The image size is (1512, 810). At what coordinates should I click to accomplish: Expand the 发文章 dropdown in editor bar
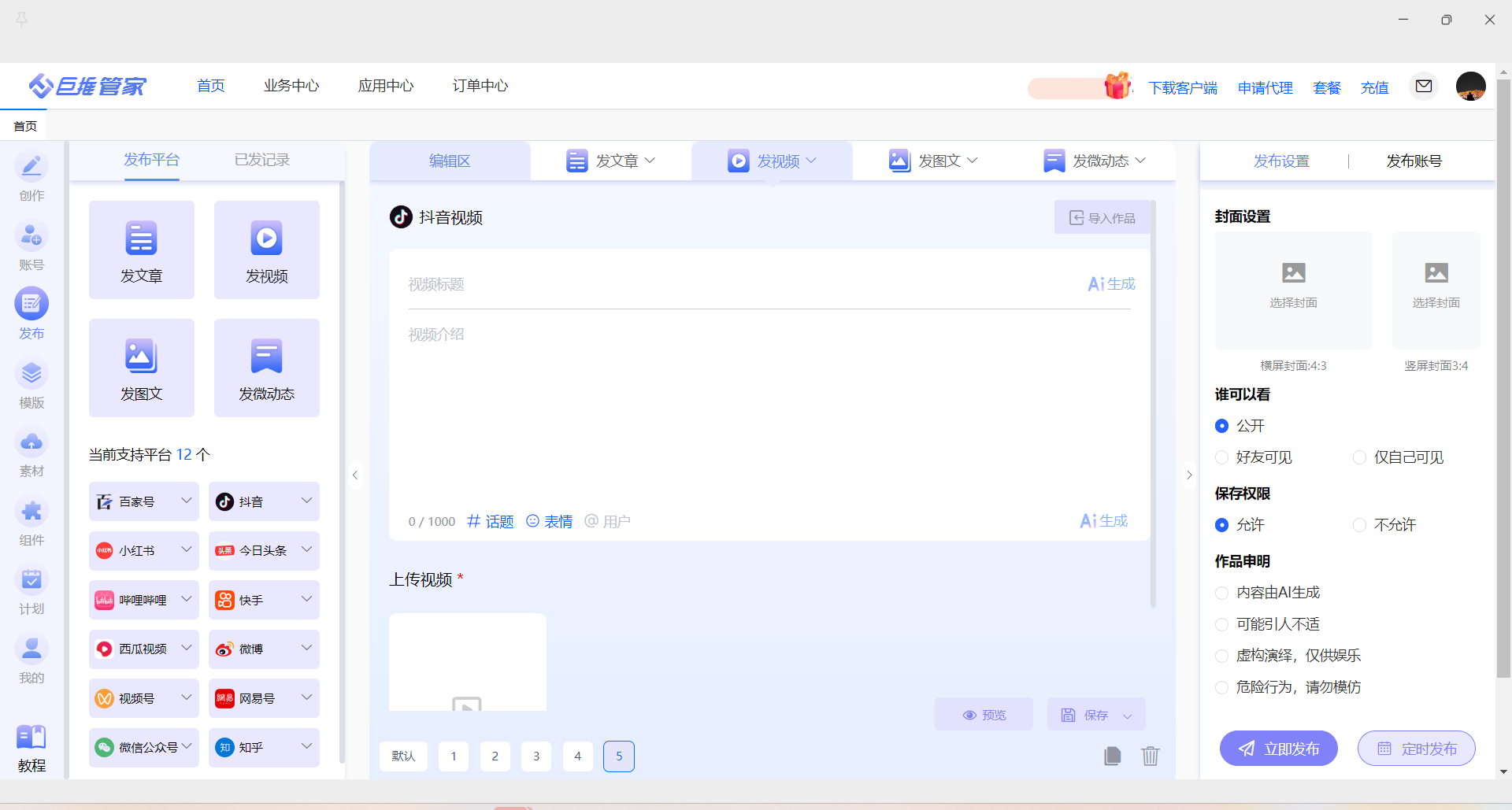650,161
